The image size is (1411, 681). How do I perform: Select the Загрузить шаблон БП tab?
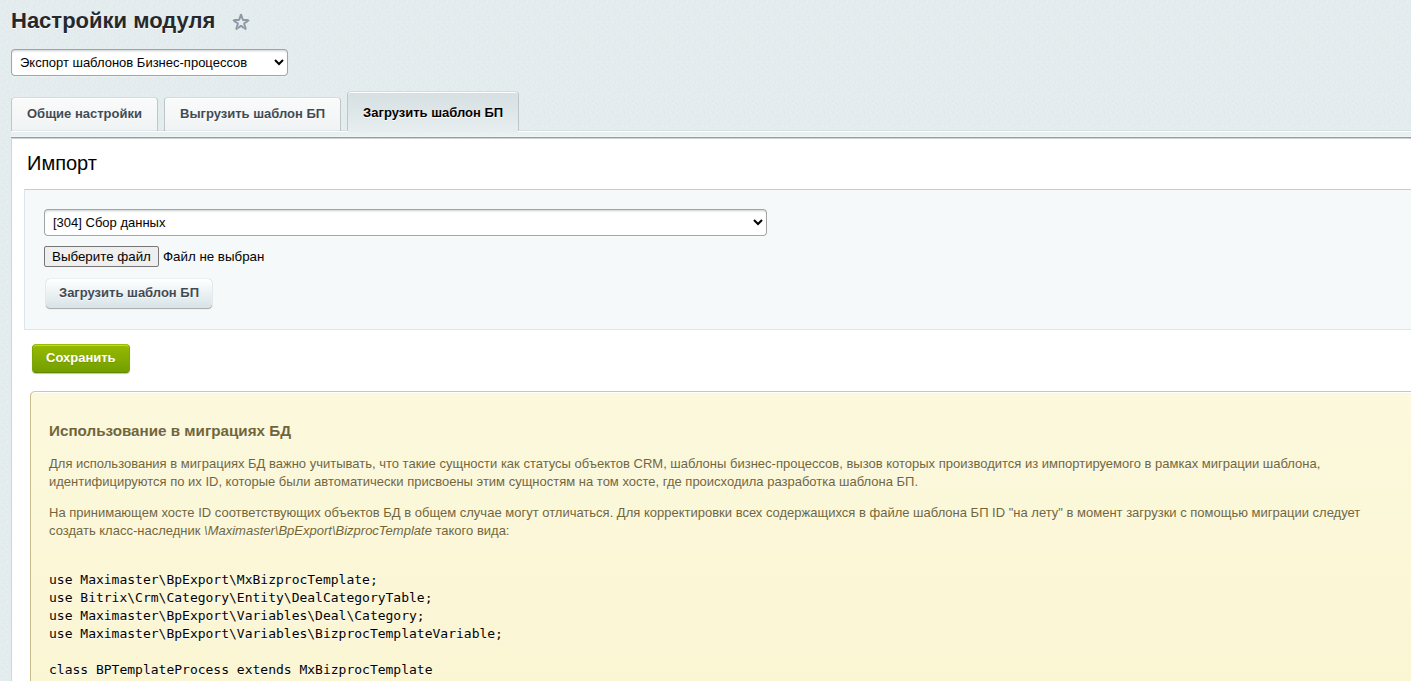pyautogui.click(x=433, y=112)
